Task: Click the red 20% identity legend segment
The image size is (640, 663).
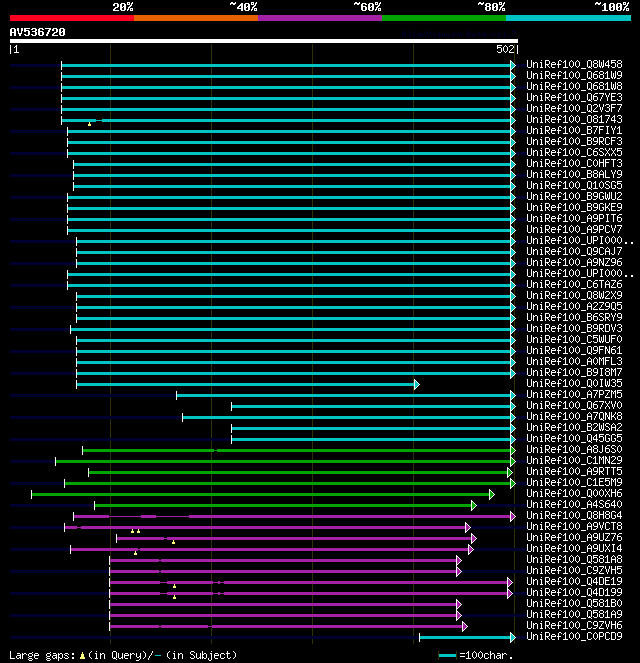Action: click(x=72, y=18)
